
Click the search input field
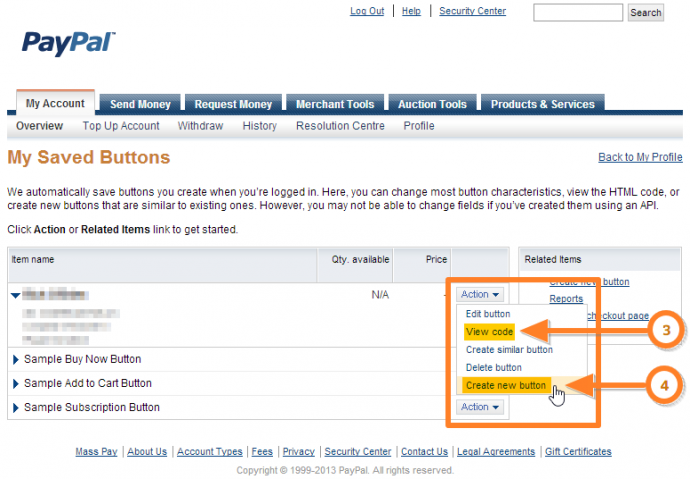coord(578,12)
